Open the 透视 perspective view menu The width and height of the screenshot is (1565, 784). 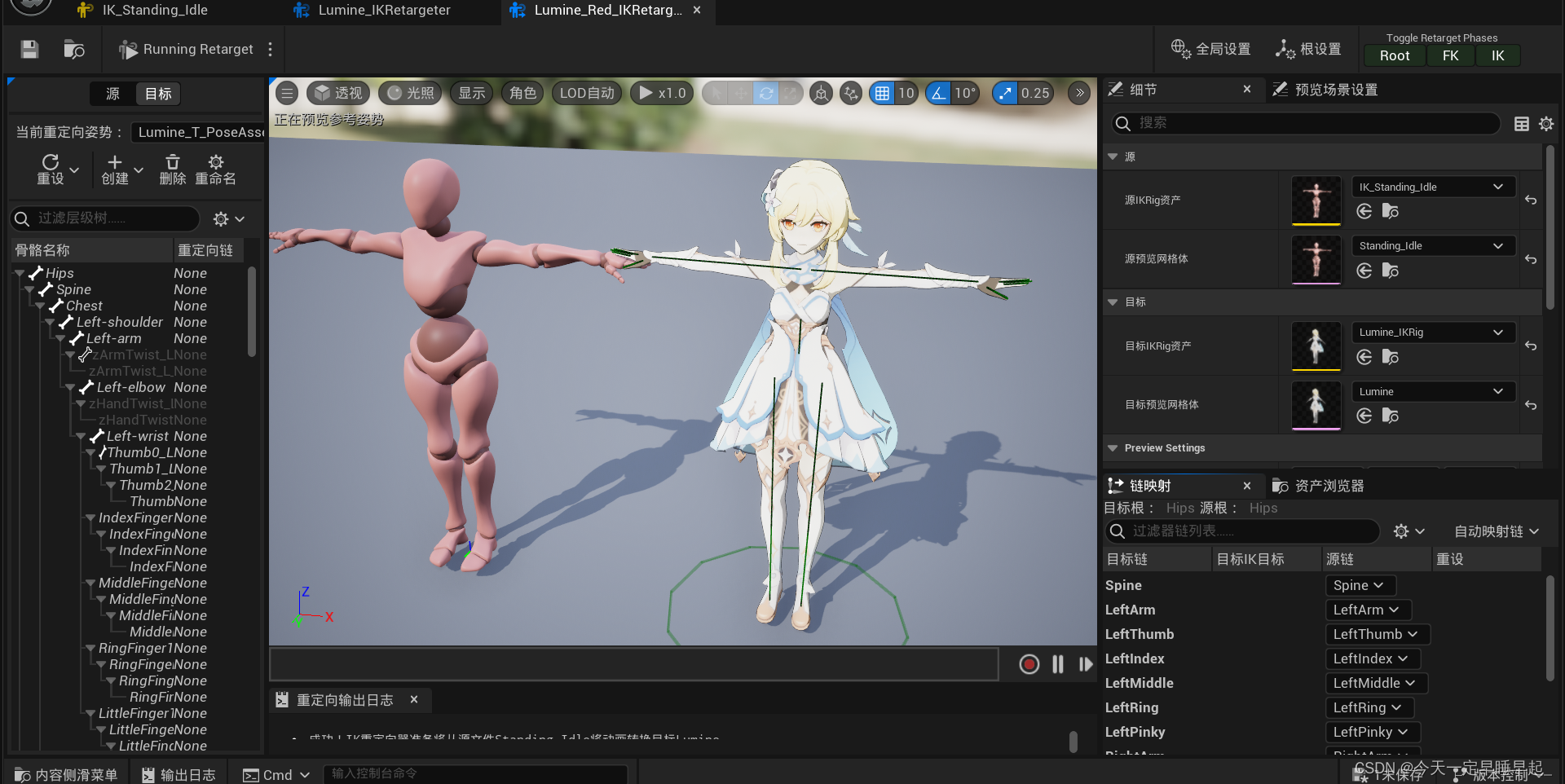pyautogui.click(x=338, y=93)
